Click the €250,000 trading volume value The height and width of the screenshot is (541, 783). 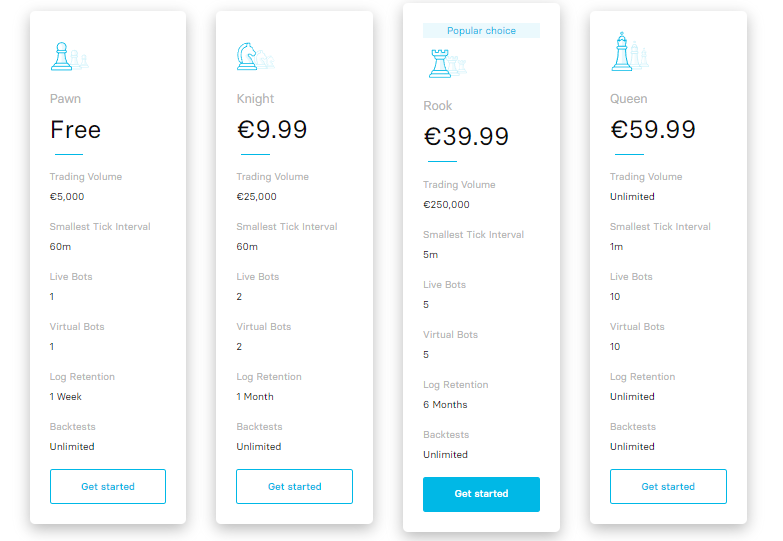pos(446,205)
